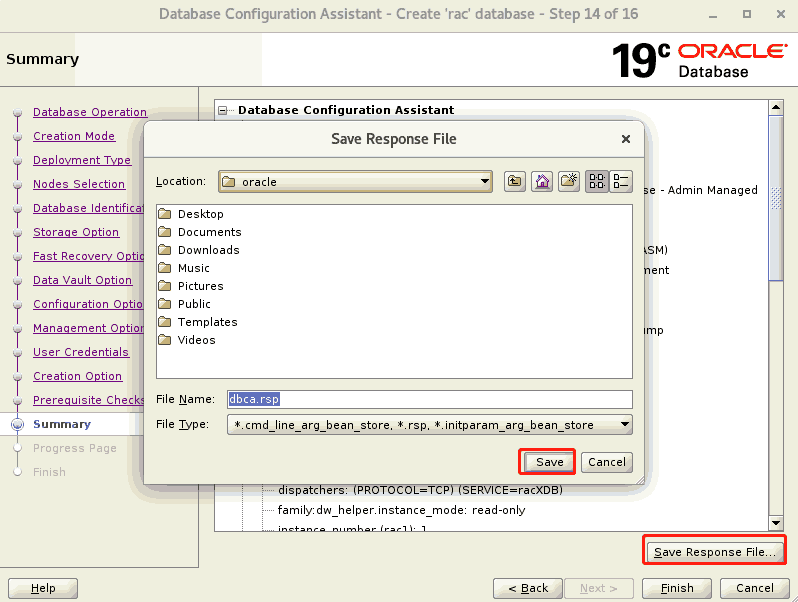The width and height of the screenshot is (798, 602).
Task: Collapse the Database Configuration Assistant tree node
Action: [x=222, y=110]
